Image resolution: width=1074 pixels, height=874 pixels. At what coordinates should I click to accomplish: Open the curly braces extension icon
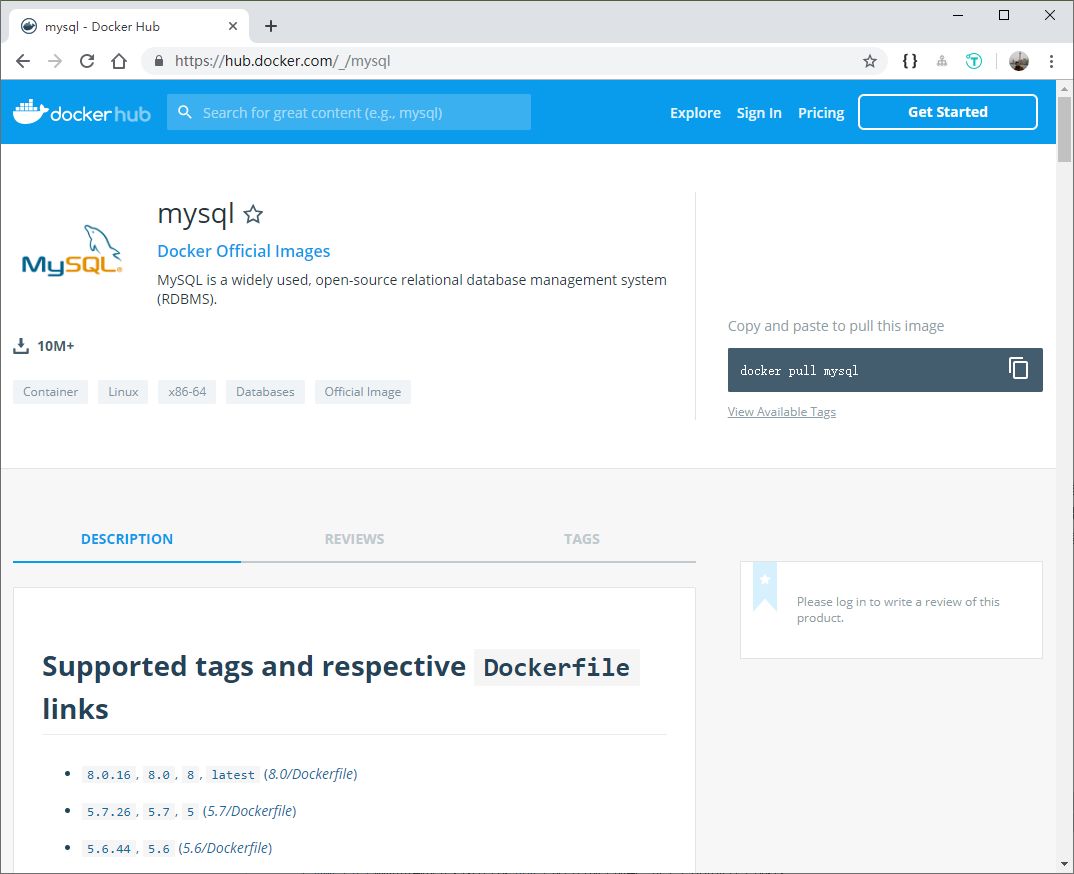coord(910,61)
